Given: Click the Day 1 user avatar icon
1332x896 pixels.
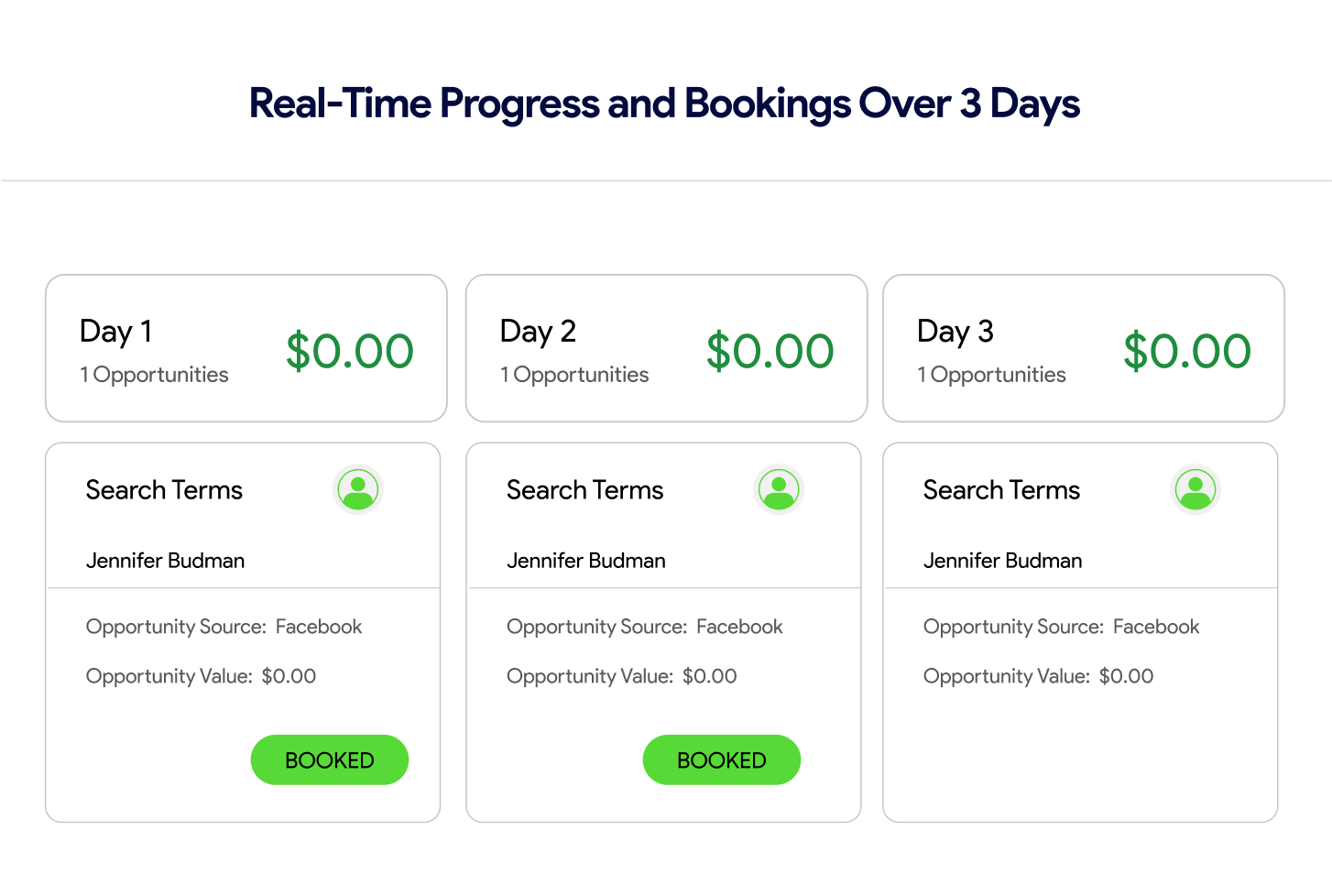Looking at the screenshot, I should (x=357, y=489).
